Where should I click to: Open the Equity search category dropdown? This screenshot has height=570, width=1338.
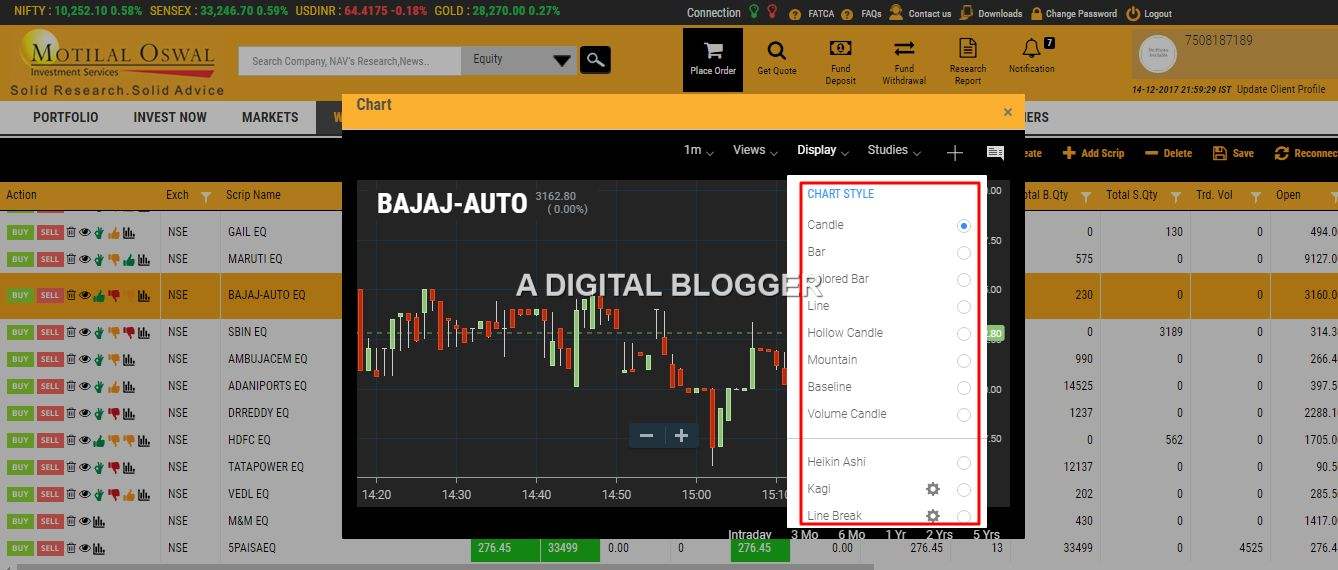coord(520,60)
